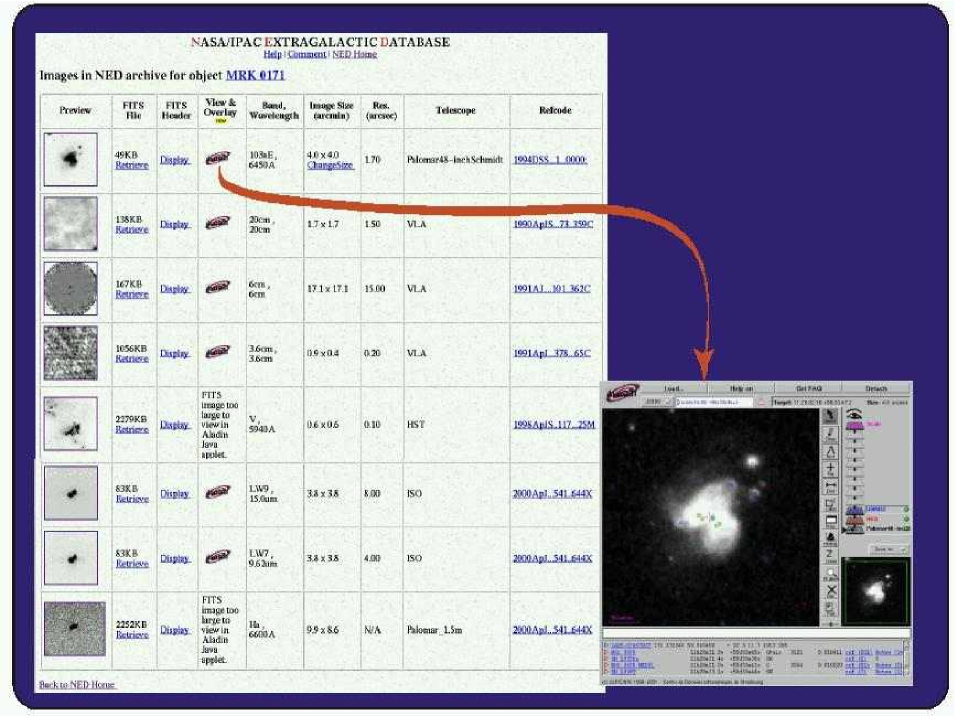The image size is (955, 716).
Task: Activate the plus-cross tool in Aladin toolbar
Action: [x=831, y=469]
